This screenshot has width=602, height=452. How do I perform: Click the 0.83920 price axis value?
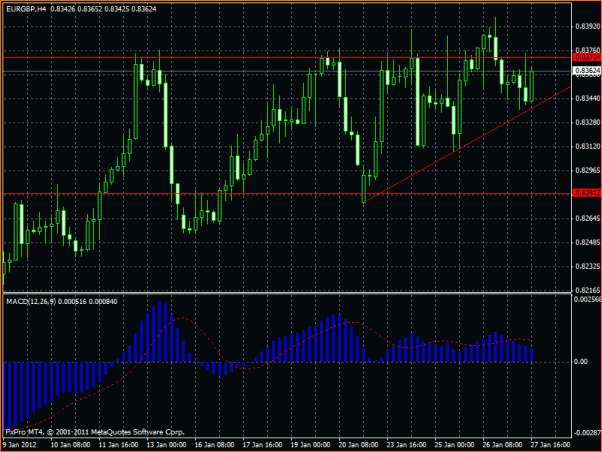pos(587,26)
